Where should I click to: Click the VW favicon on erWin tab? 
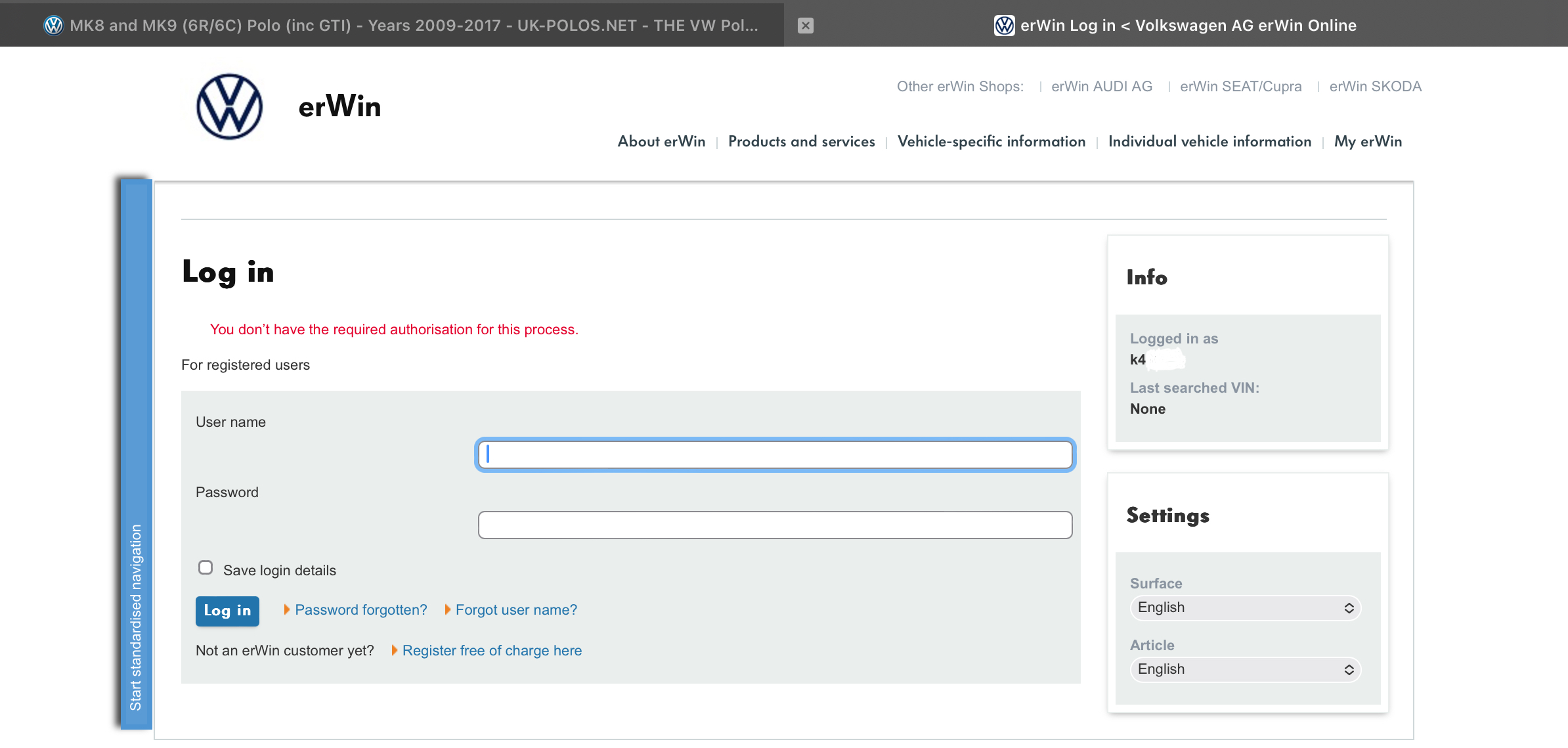coord(1004,26)
